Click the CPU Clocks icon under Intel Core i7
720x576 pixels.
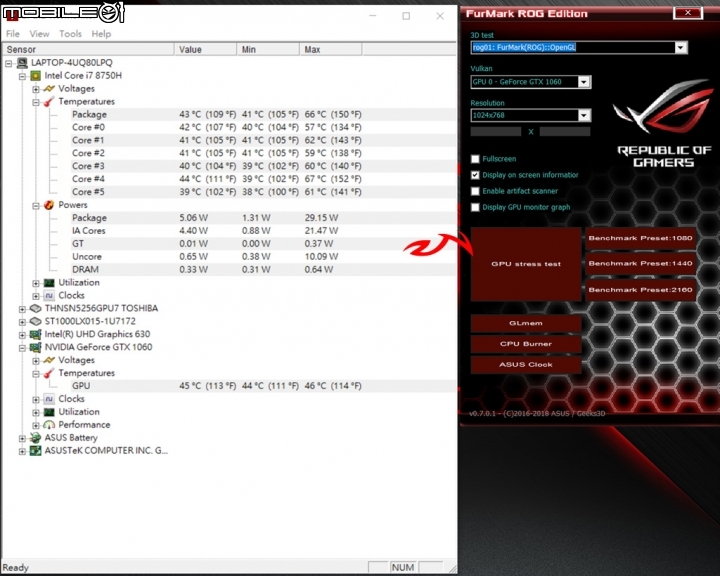[x=49, y=295]
